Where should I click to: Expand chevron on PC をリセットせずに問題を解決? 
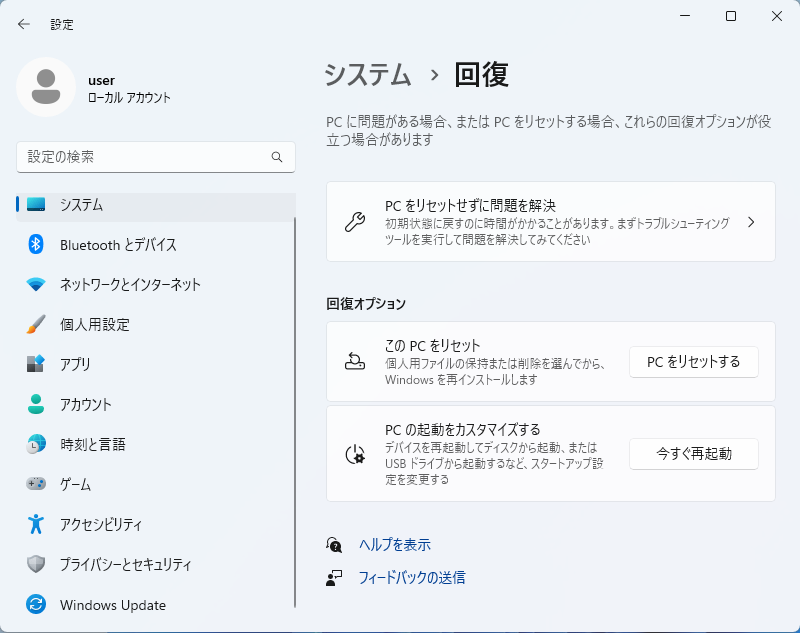pos(751,222)
